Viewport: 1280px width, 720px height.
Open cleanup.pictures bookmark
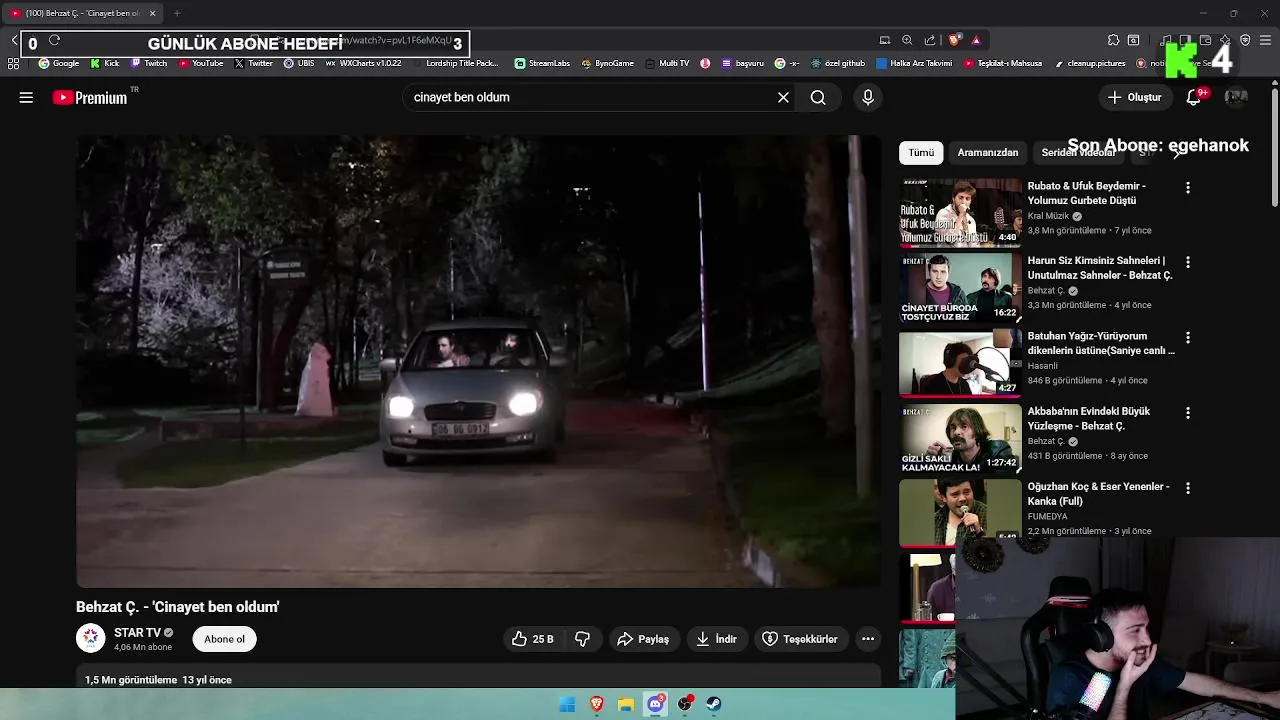click(1090, 63)
